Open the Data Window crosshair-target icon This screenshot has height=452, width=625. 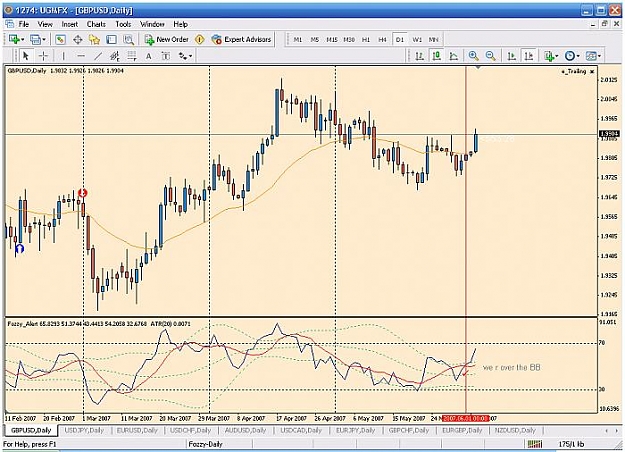click(77, 39)
